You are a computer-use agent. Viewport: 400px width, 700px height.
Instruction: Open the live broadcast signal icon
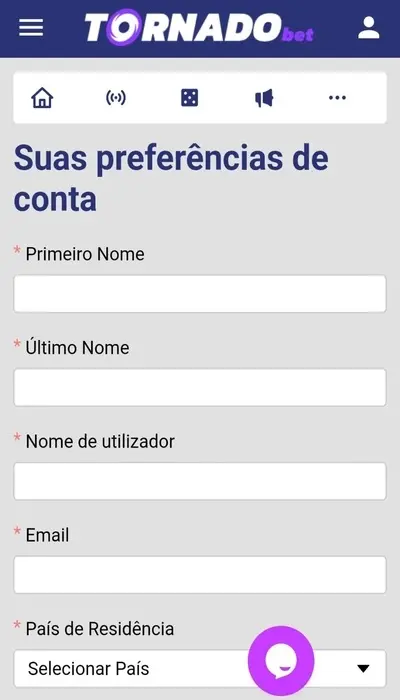pos(116,97)
